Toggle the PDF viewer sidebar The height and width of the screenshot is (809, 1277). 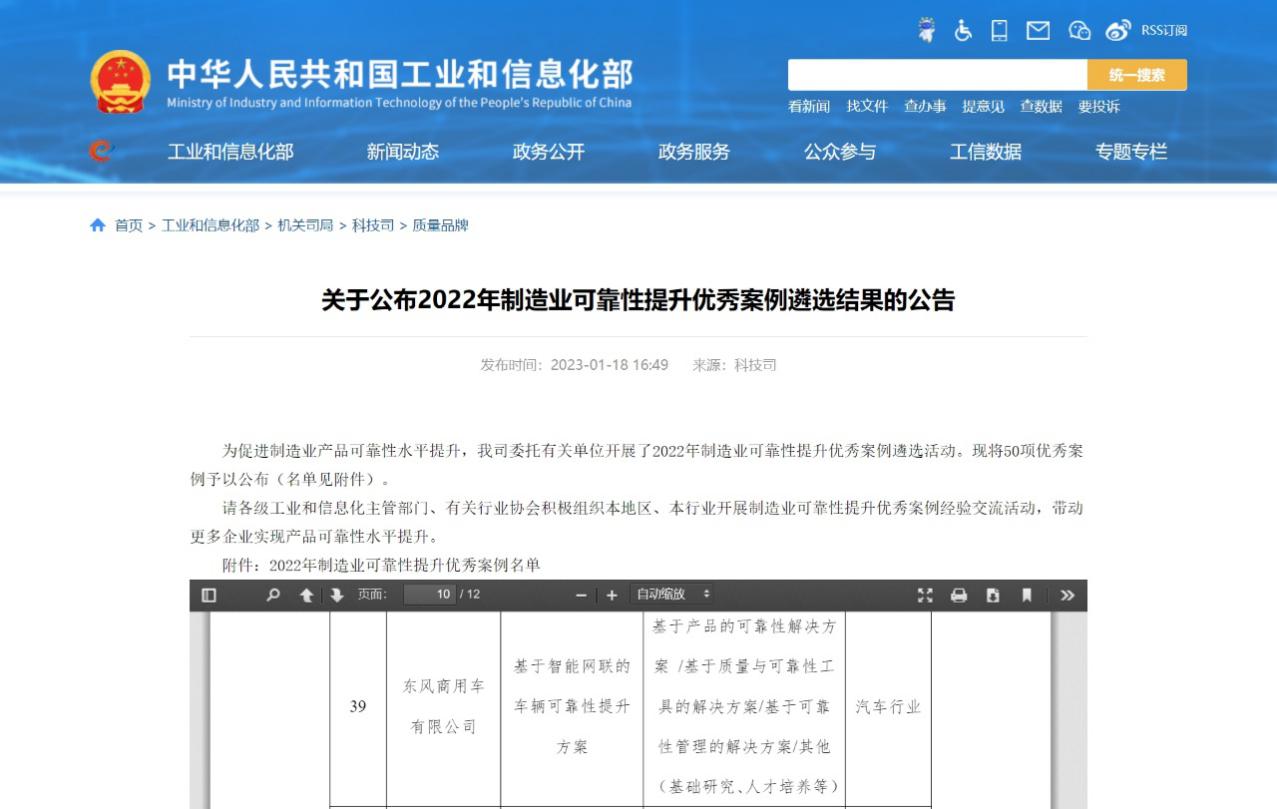tap(209, 595)
